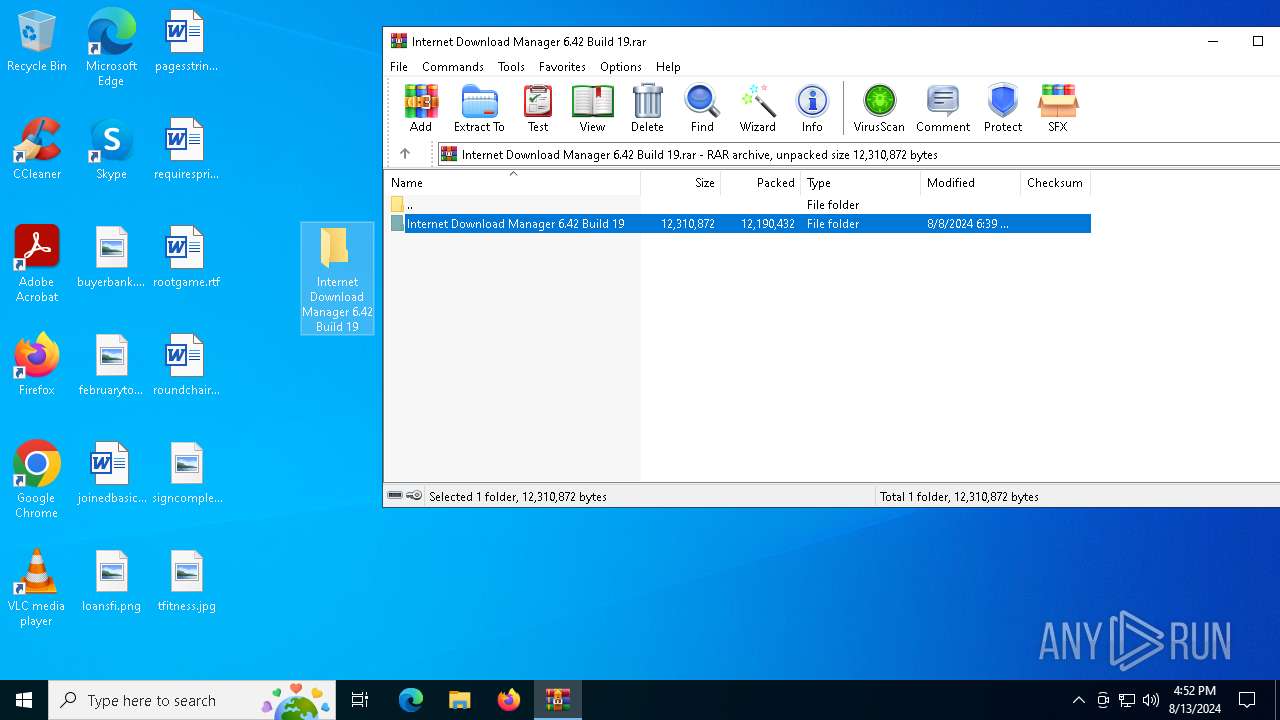Select the rootgame.rtf desktop file
Image resolution: width=1280 pixels, height=720 pixels.
[186, 258]
